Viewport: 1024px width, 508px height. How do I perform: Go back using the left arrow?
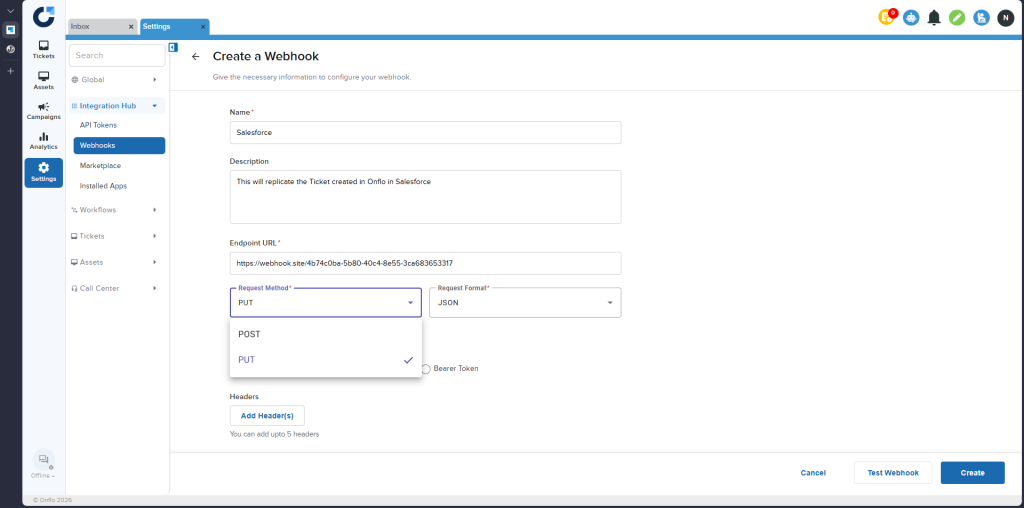point(195,57)
